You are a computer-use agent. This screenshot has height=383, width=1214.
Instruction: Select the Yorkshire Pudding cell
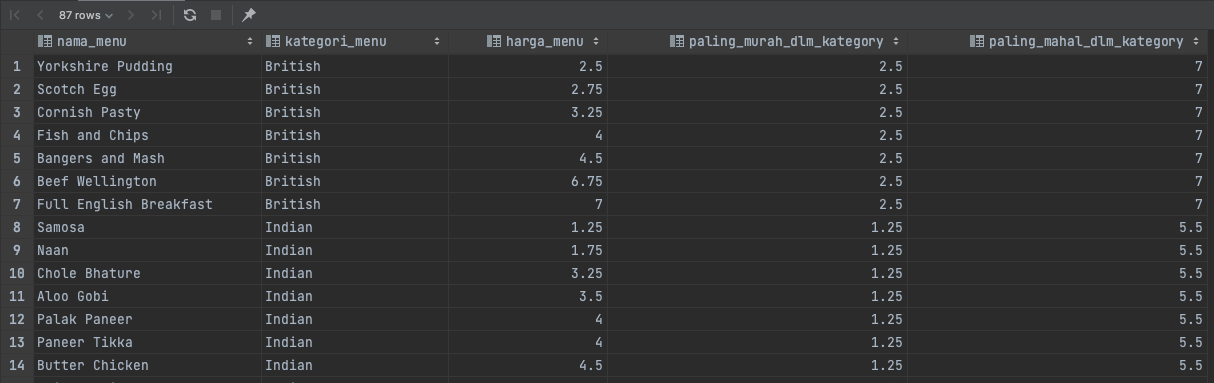pos(146,66)
